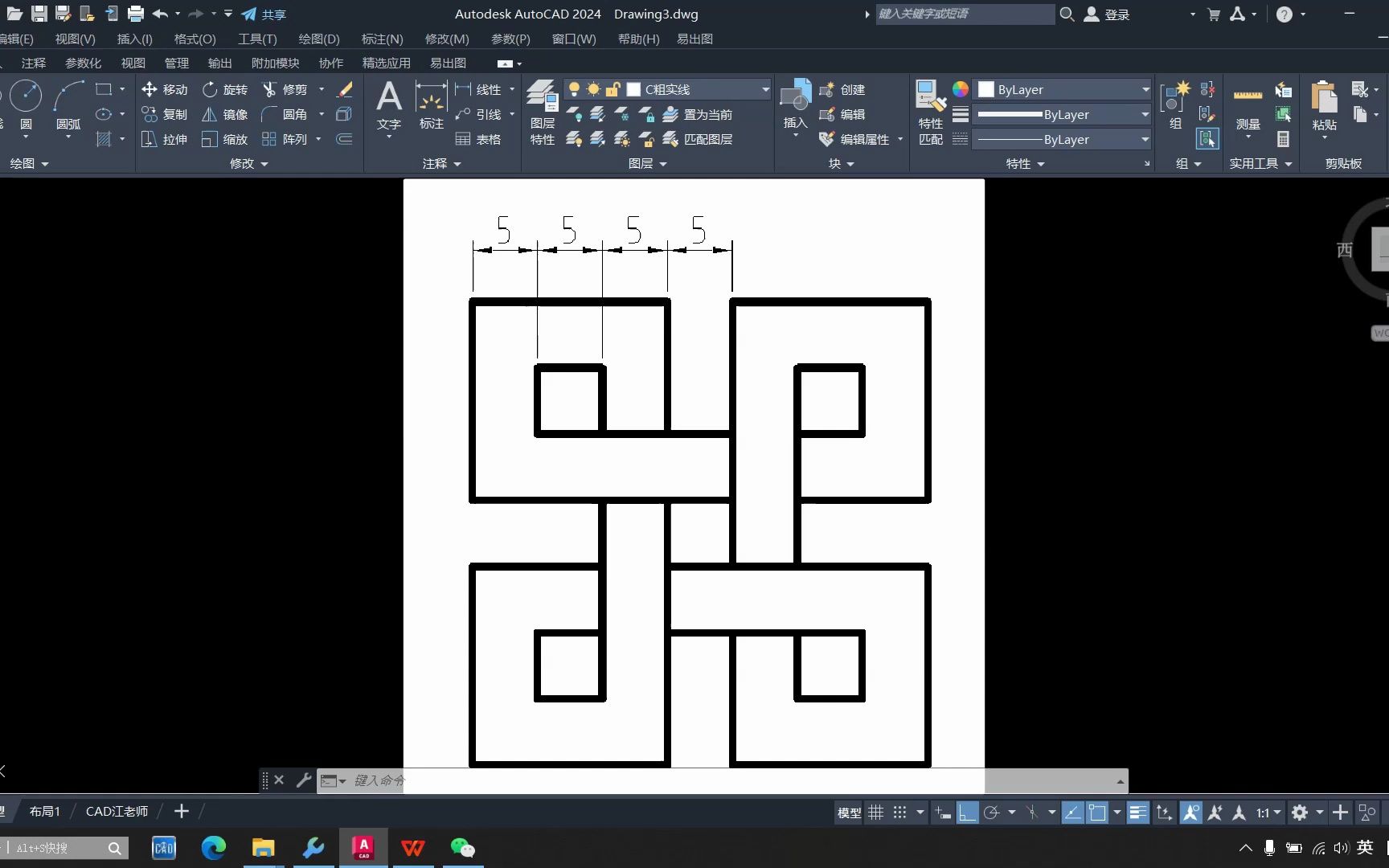Expand the 块 (Block) panel
The width and height of the screenshot is (1389, 868).
[842, 163]
